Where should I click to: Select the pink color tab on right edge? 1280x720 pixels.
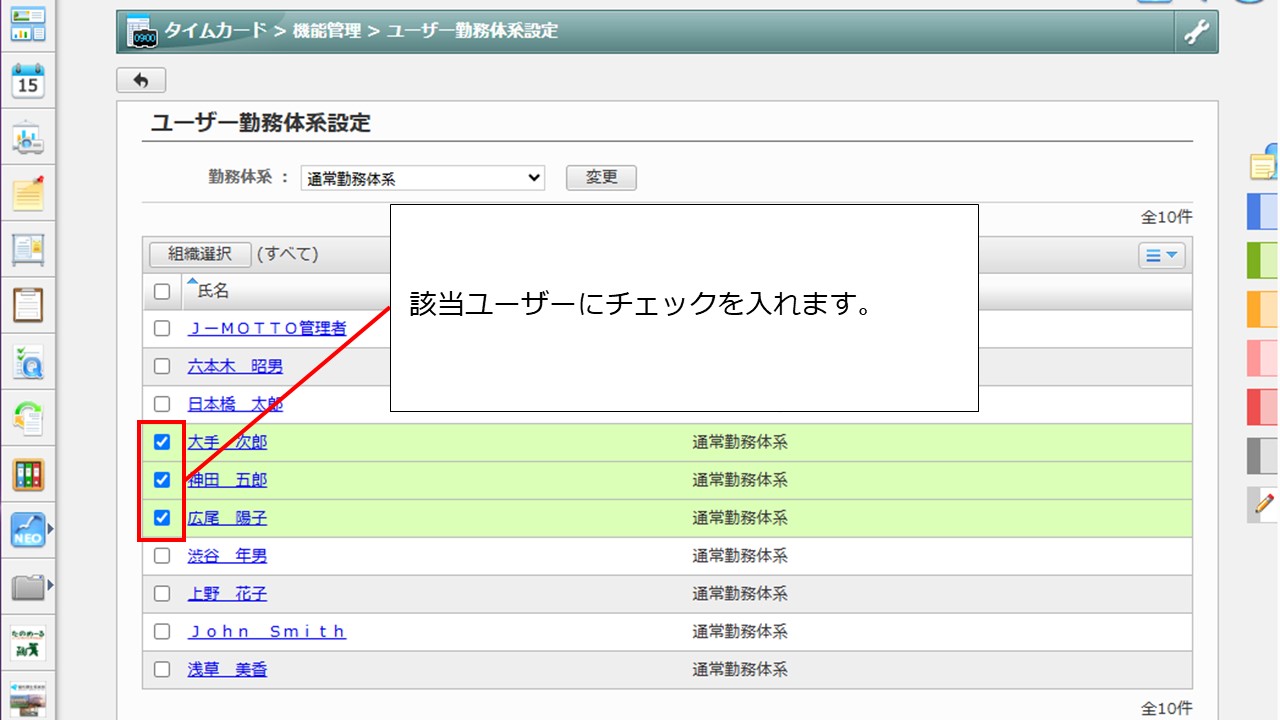click(x=1263, y=358)
